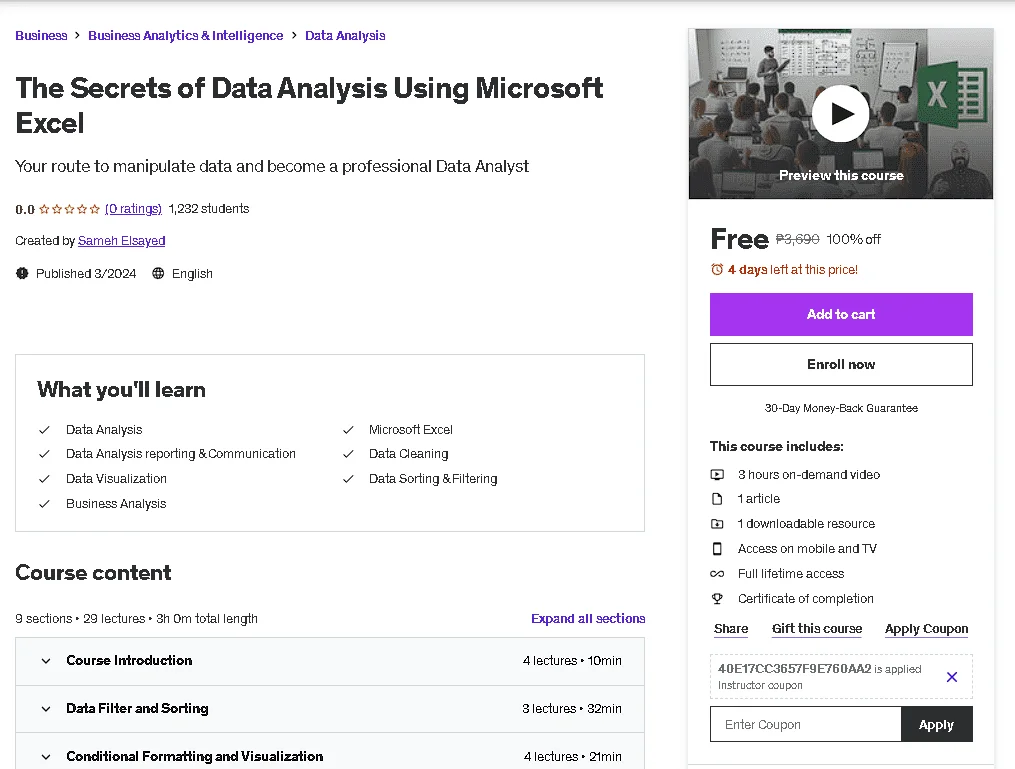Image resolution: width=1015 pixels, height=769 pixels.
Task: Open Business Analytics & Intelligence breadcrumb
Action: (x=186, y=36)
